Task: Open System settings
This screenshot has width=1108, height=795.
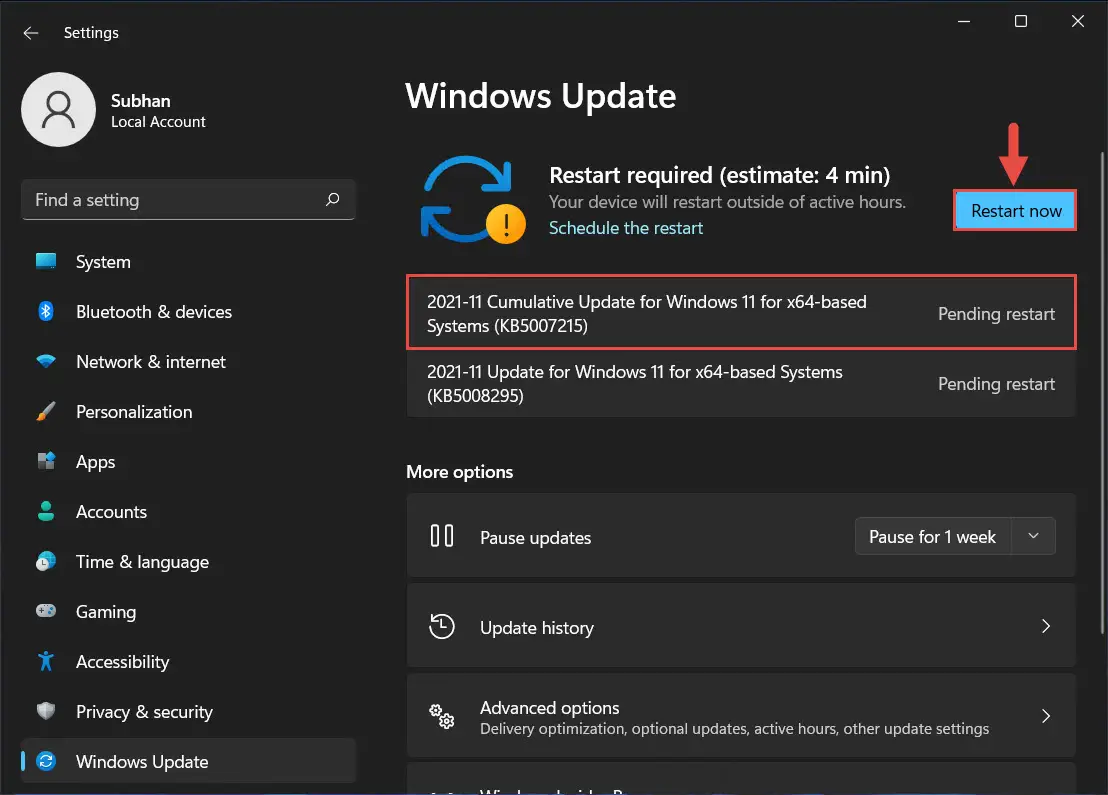Action: click(188, 261)
